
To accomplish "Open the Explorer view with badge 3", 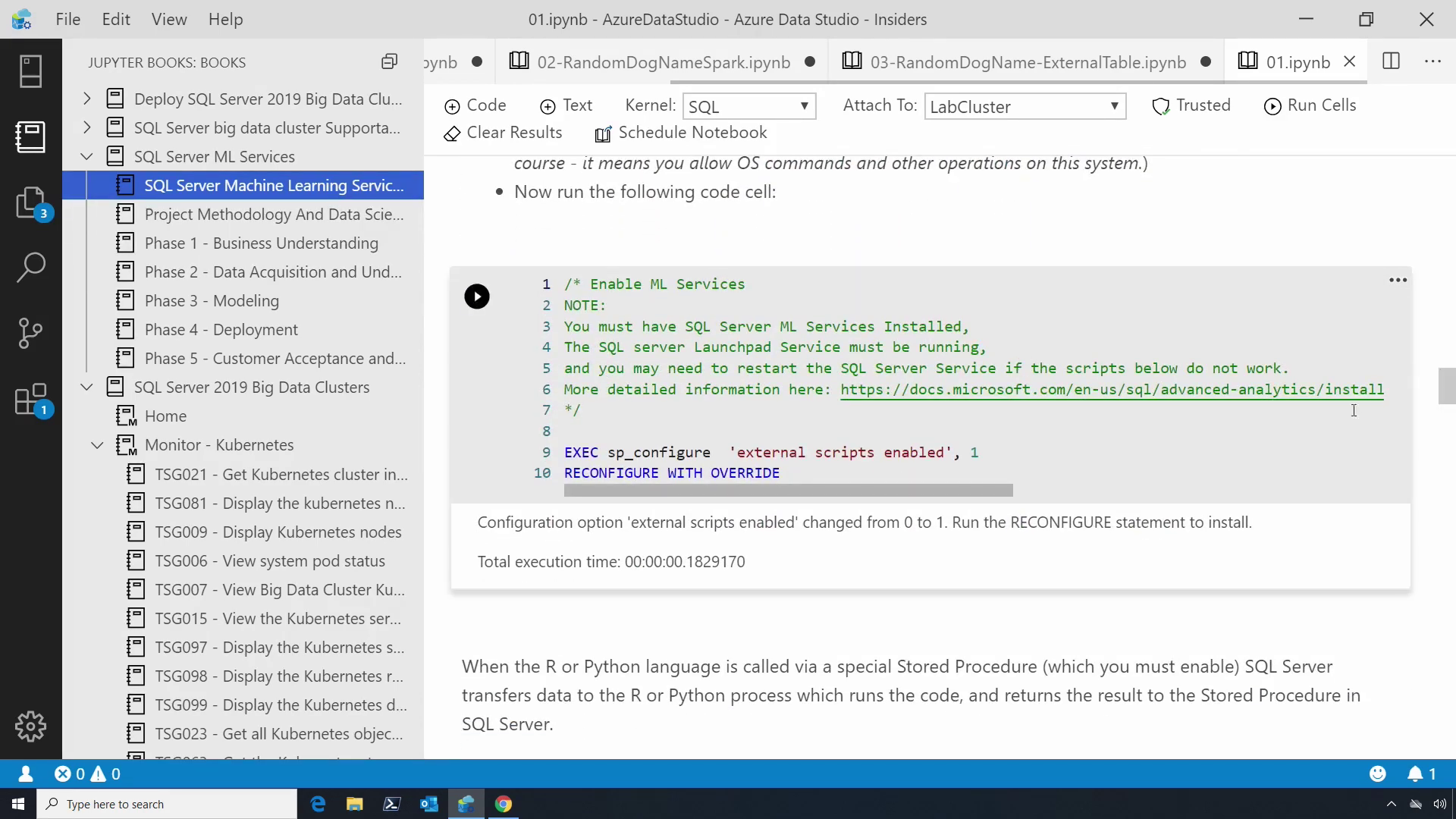I will (x=30, y=202).
